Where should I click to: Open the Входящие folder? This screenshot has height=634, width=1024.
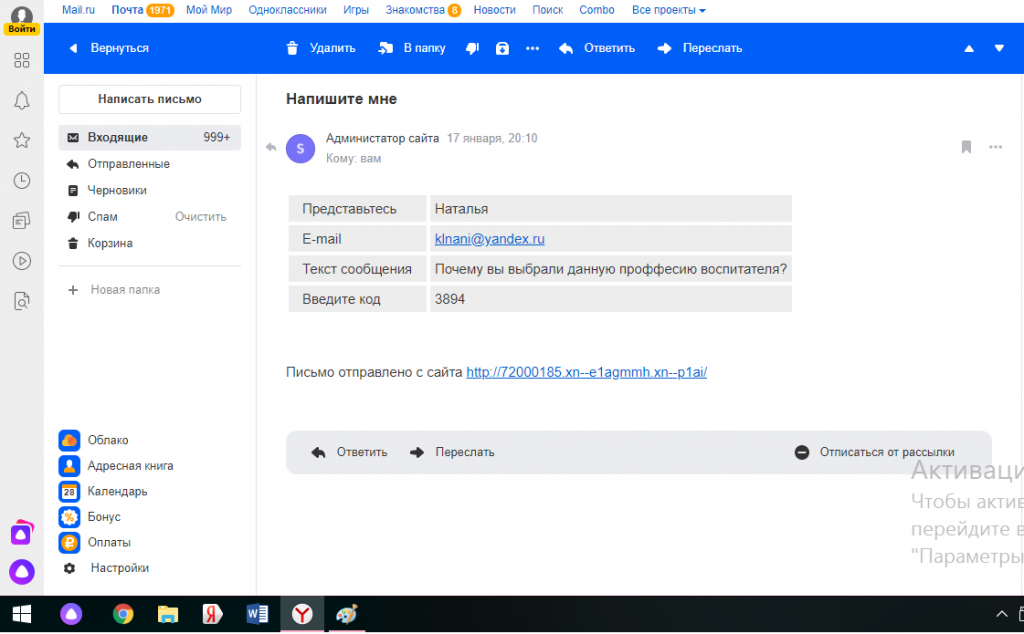click(x=117, y=137)
